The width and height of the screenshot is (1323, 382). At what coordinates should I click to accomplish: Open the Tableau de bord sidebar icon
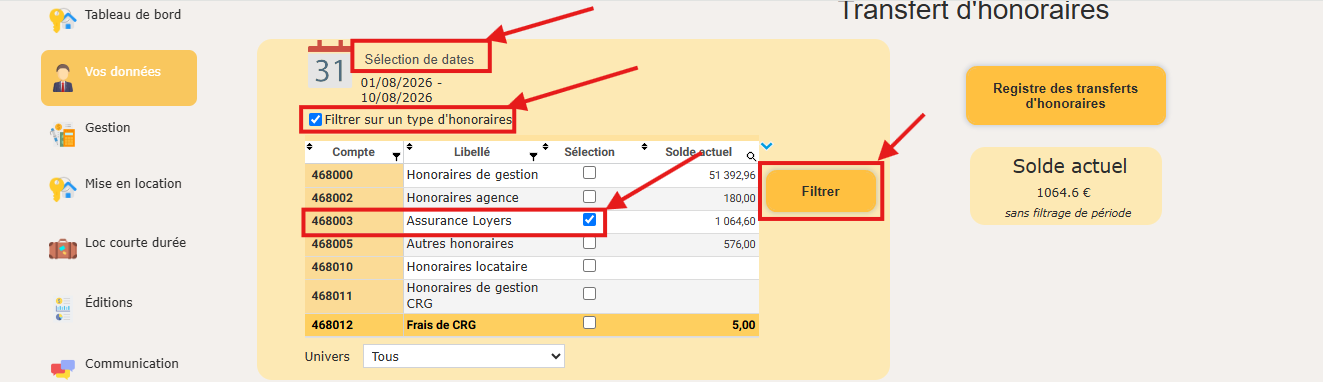point(63,18)
